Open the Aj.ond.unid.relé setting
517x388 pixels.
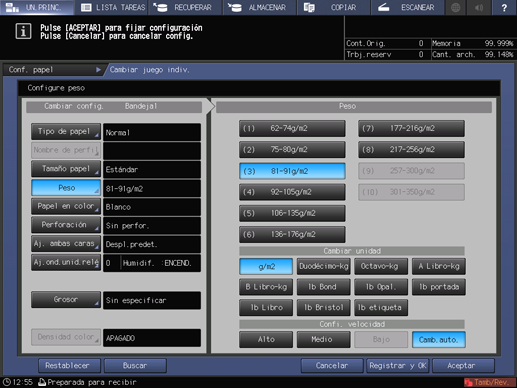(66, 262)
